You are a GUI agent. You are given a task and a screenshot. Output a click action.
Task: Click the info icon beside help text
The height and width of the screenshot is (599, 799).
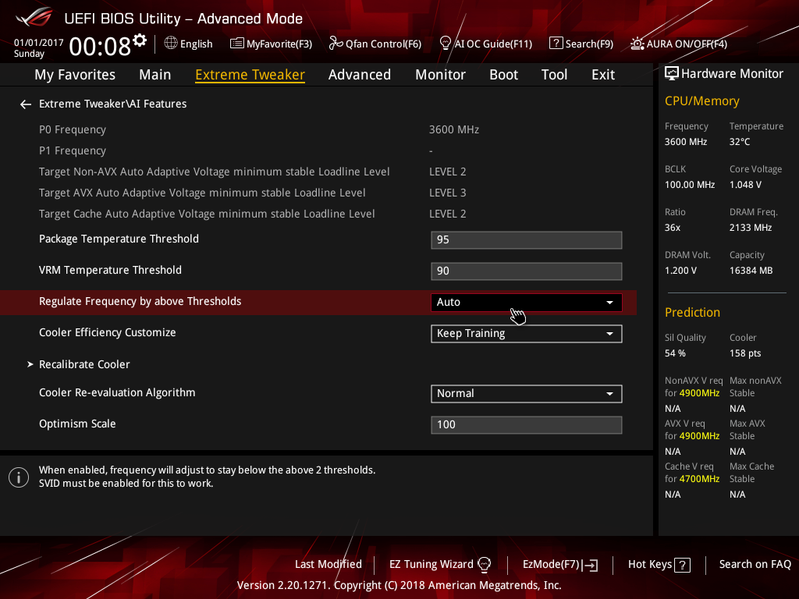(19, 477)
